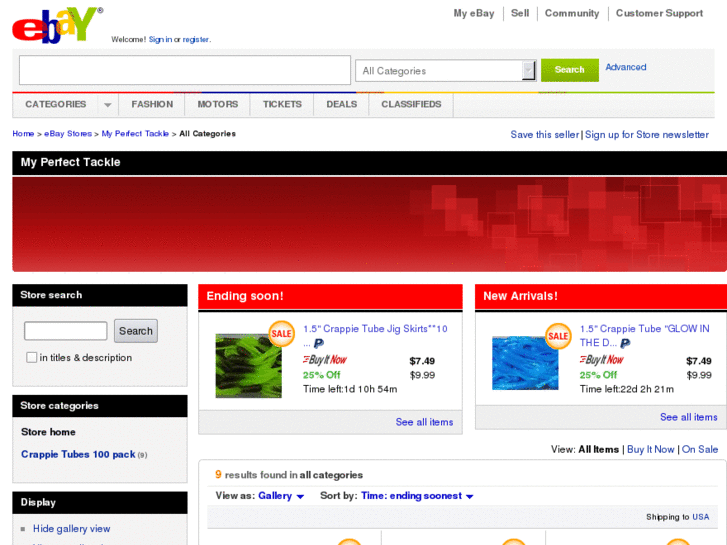Click PayPal icon next to GLOW IN THE D...
Image resolution: width=727 pixels, height=545 pixels.
point(625,343)
